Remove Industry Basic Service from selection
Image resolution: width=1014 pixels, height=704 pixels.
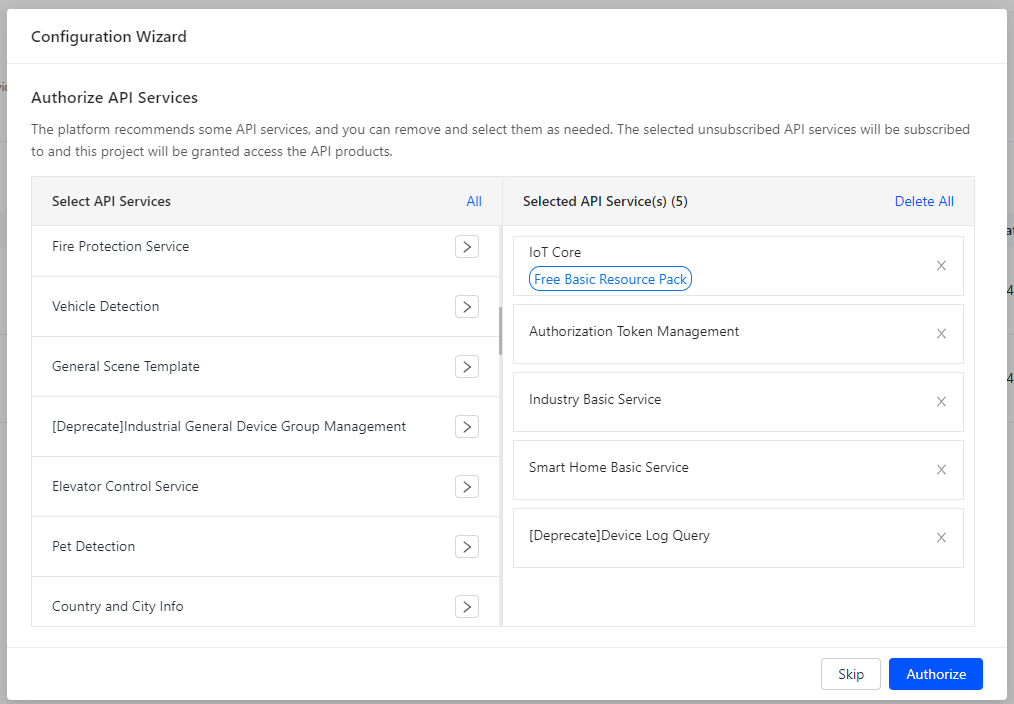point(941,402)
